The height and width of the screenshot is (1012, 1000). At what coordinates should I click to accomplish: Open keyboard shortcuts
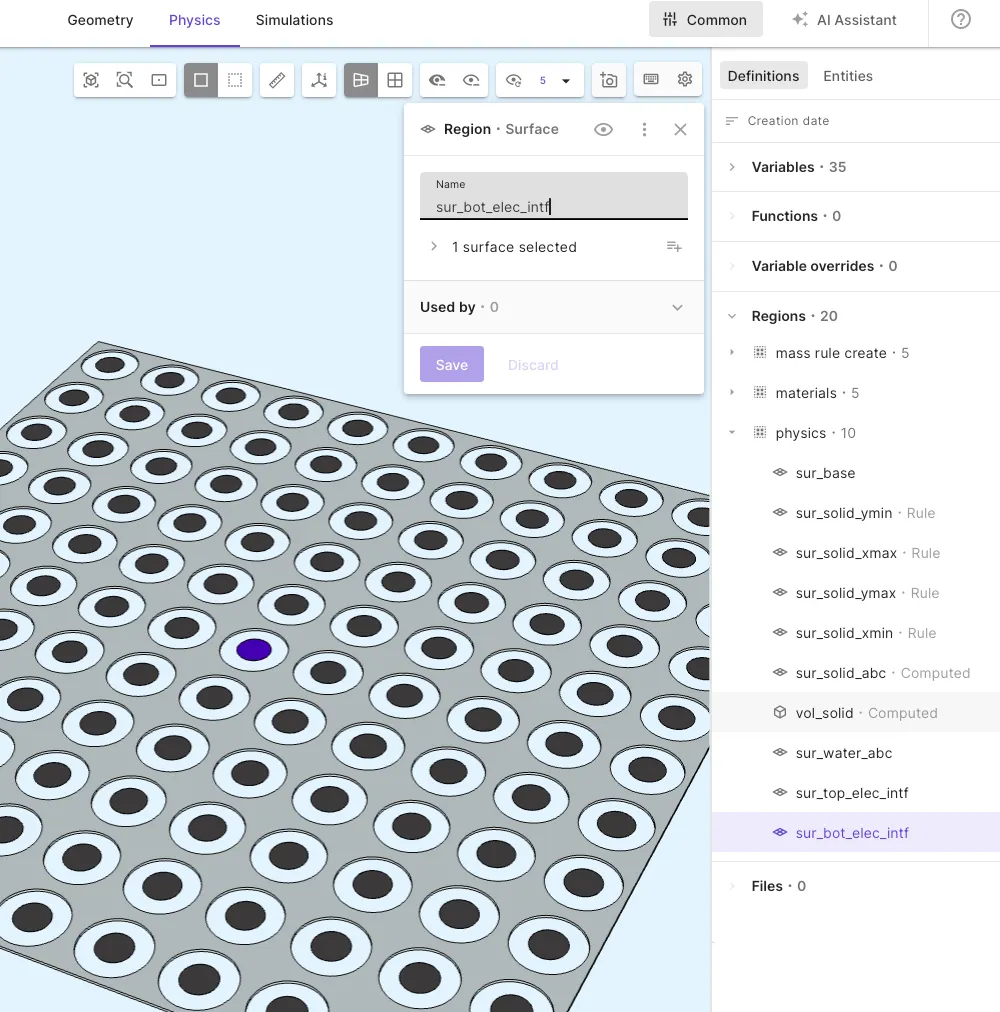click(651, 79)
